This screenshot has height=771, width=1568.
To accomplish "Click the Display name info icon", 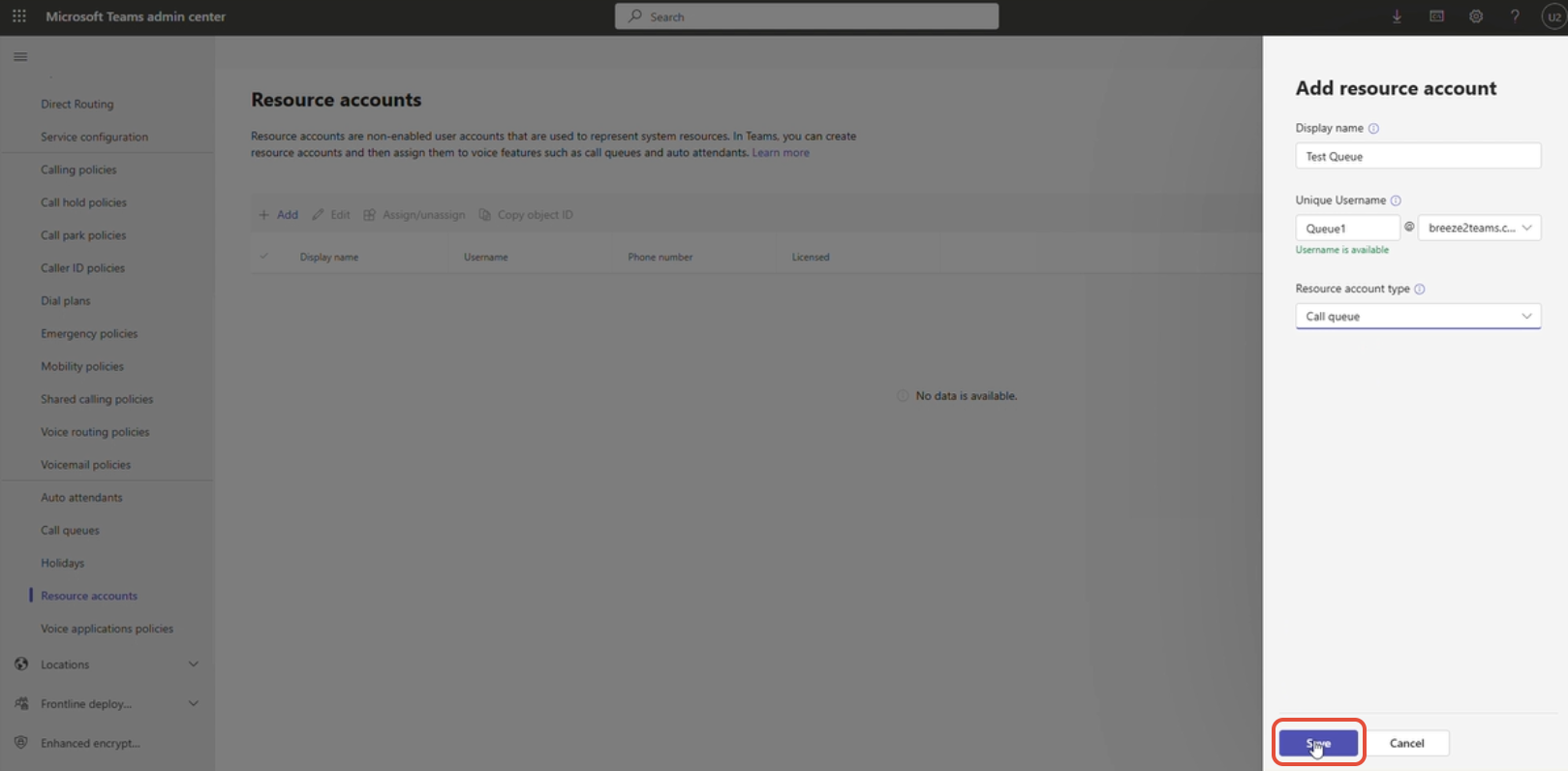I will click(x=1373, y=128).
